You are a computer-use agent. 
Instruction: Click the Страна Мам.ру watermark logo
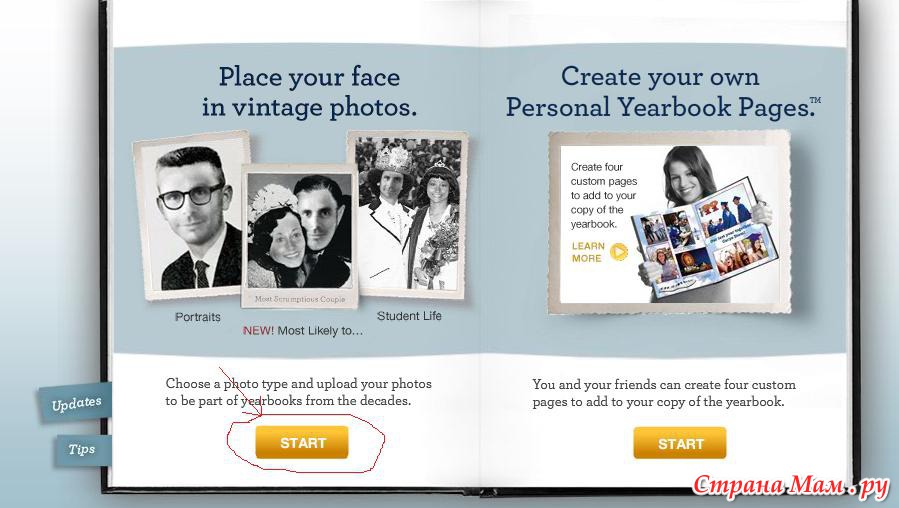(x=790, y=486)
